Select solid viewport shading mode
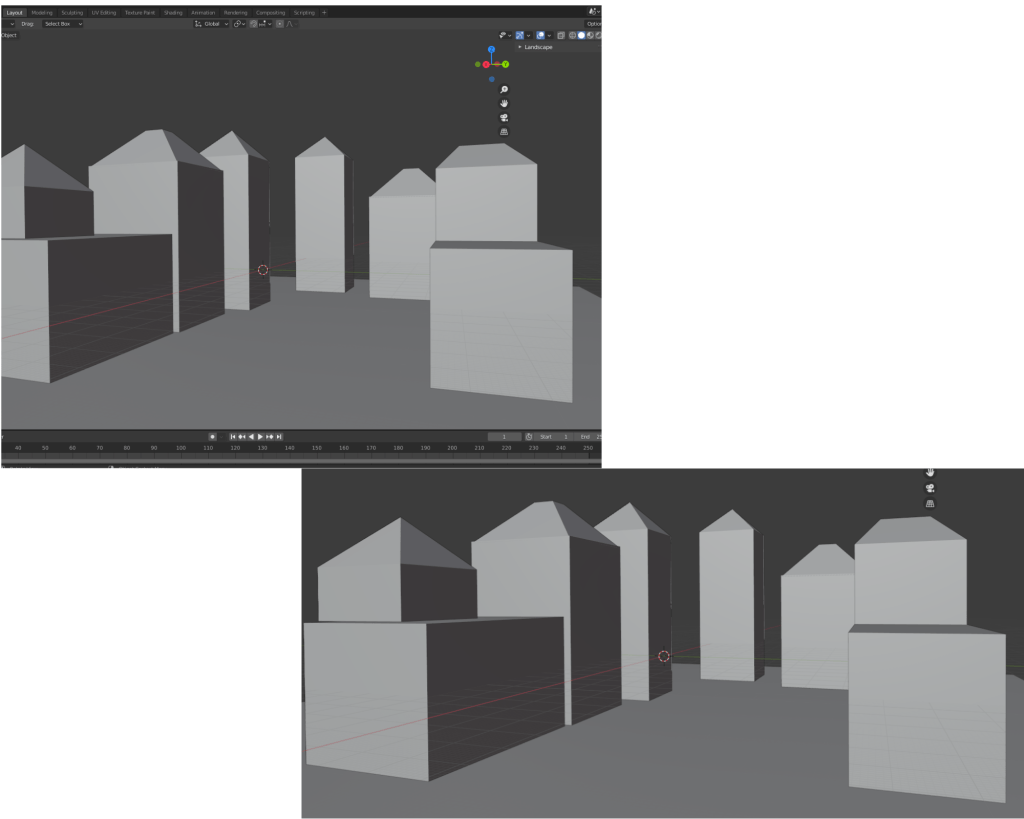Image resolution: width=1024 pixels, height=819 pixels. pos(581,35)
